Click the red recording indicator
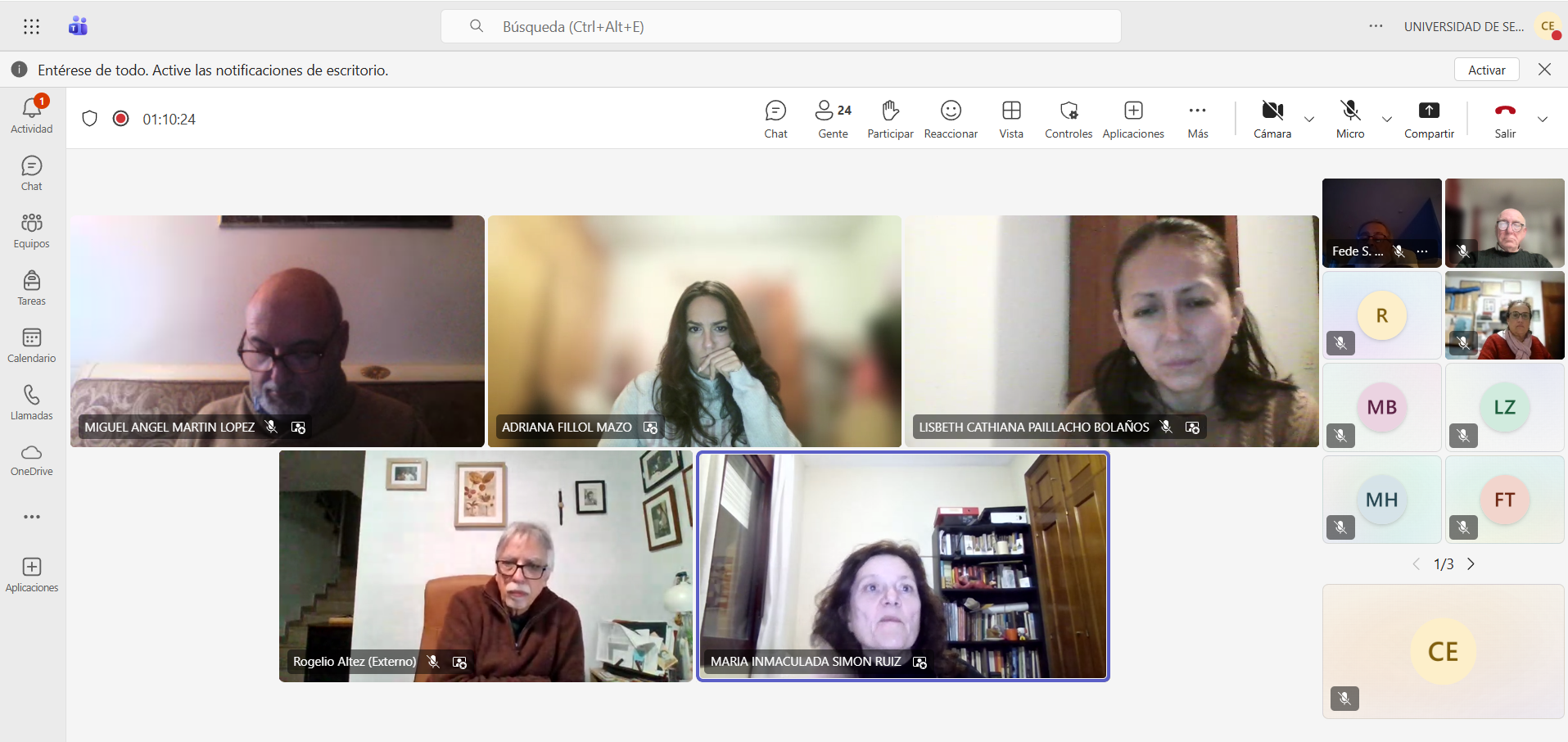The width and height of the screenshot is (1568, 742). pos(120,119)
